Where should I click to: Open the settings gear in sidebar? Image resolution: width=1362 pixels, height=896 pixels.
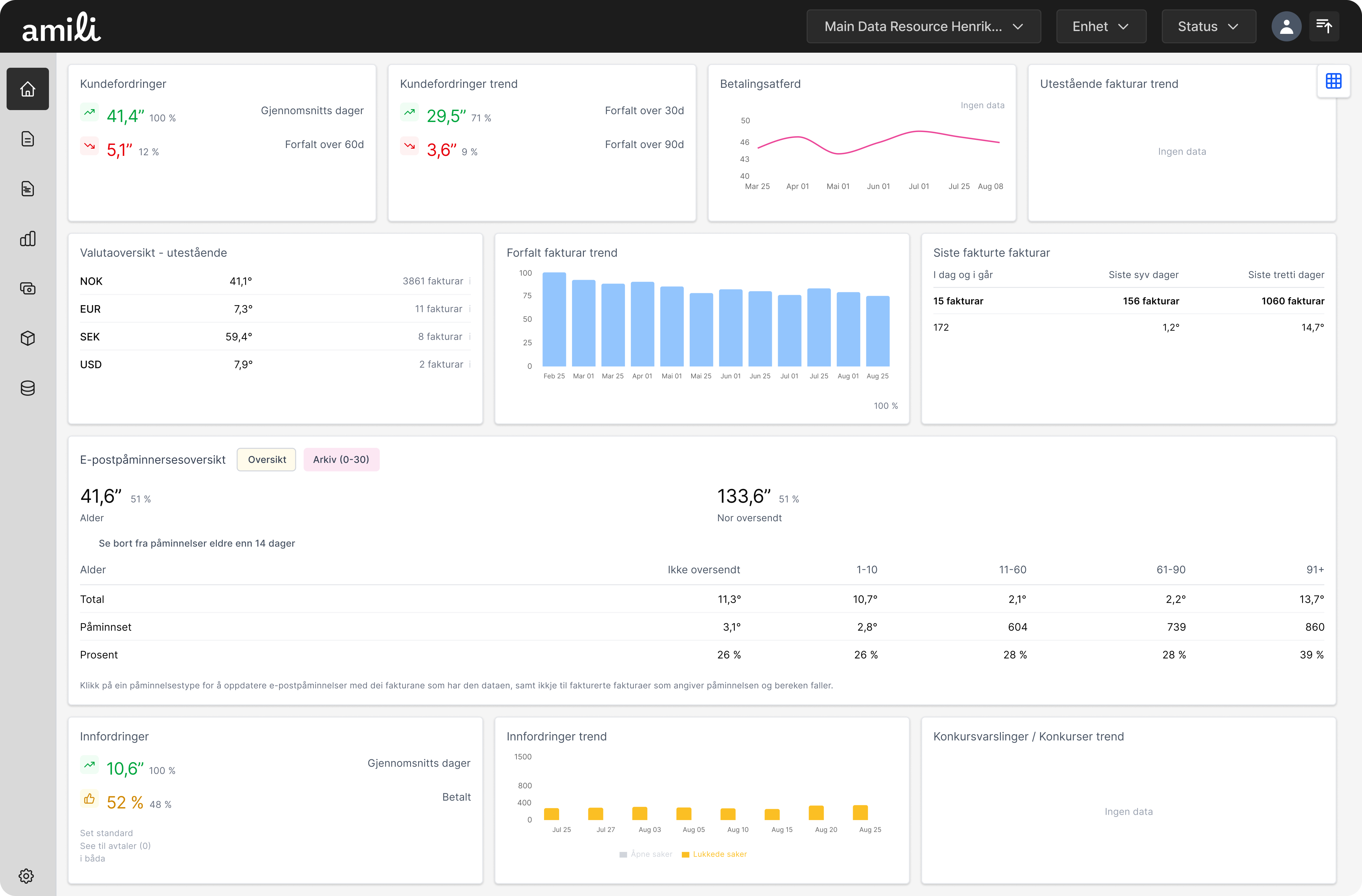click(26, 875)
